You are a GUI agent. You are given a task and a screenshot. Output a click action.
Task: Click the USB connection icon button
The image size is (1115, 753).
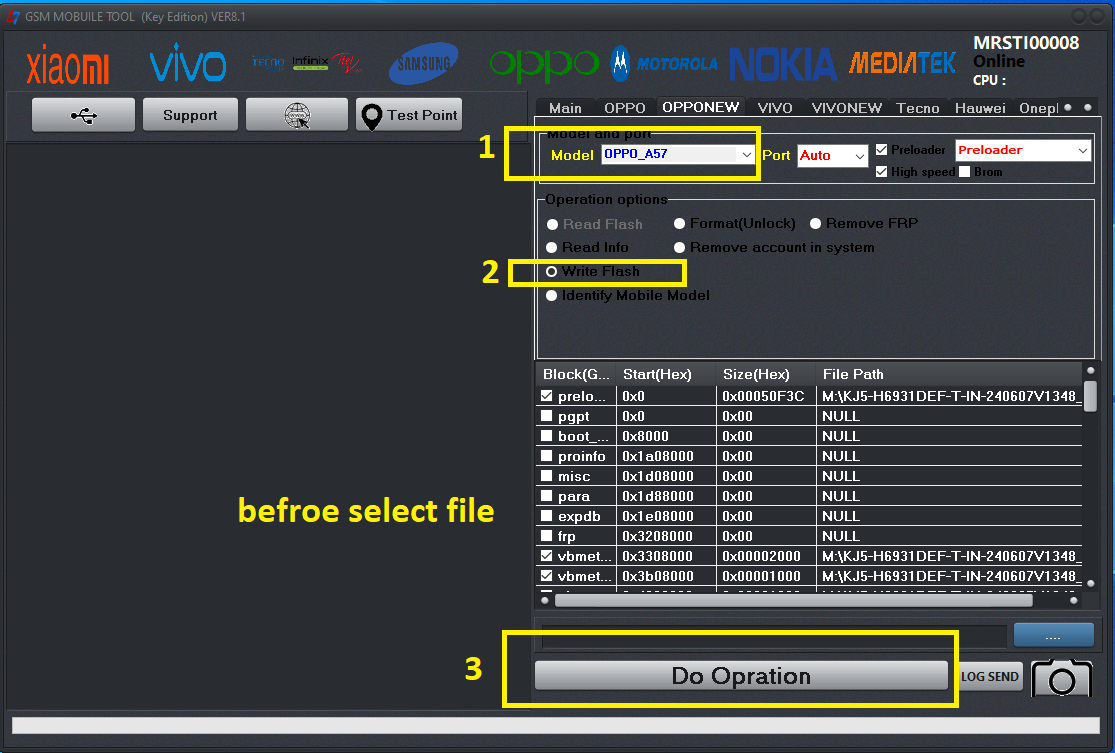coord(83,115)
